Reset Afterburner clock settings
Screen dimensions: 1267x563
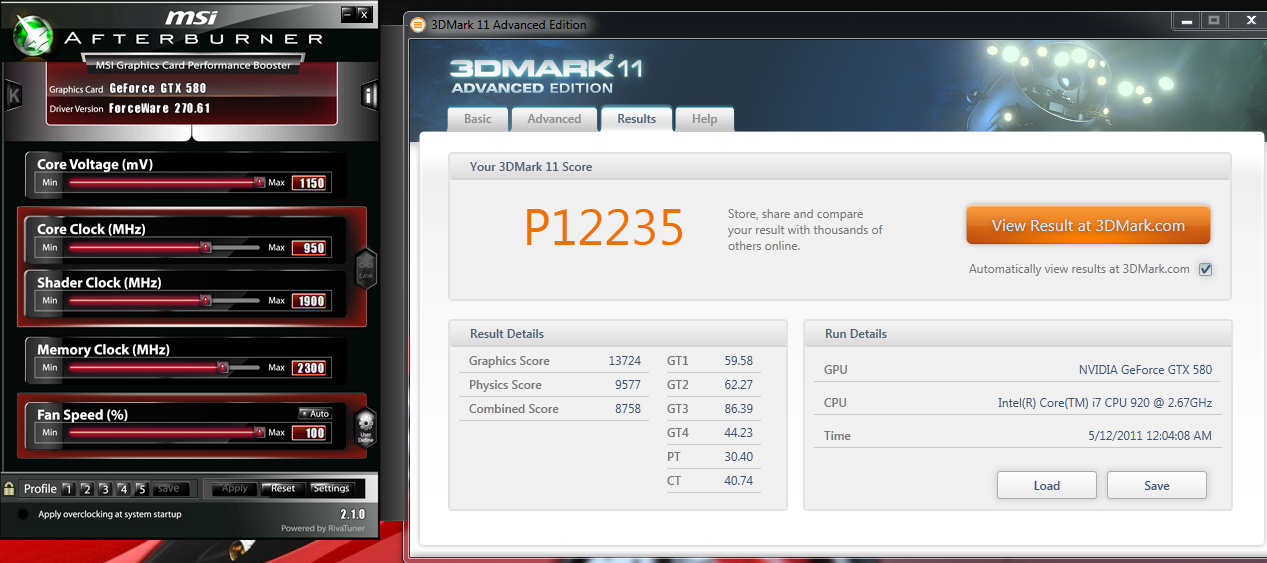283,489
